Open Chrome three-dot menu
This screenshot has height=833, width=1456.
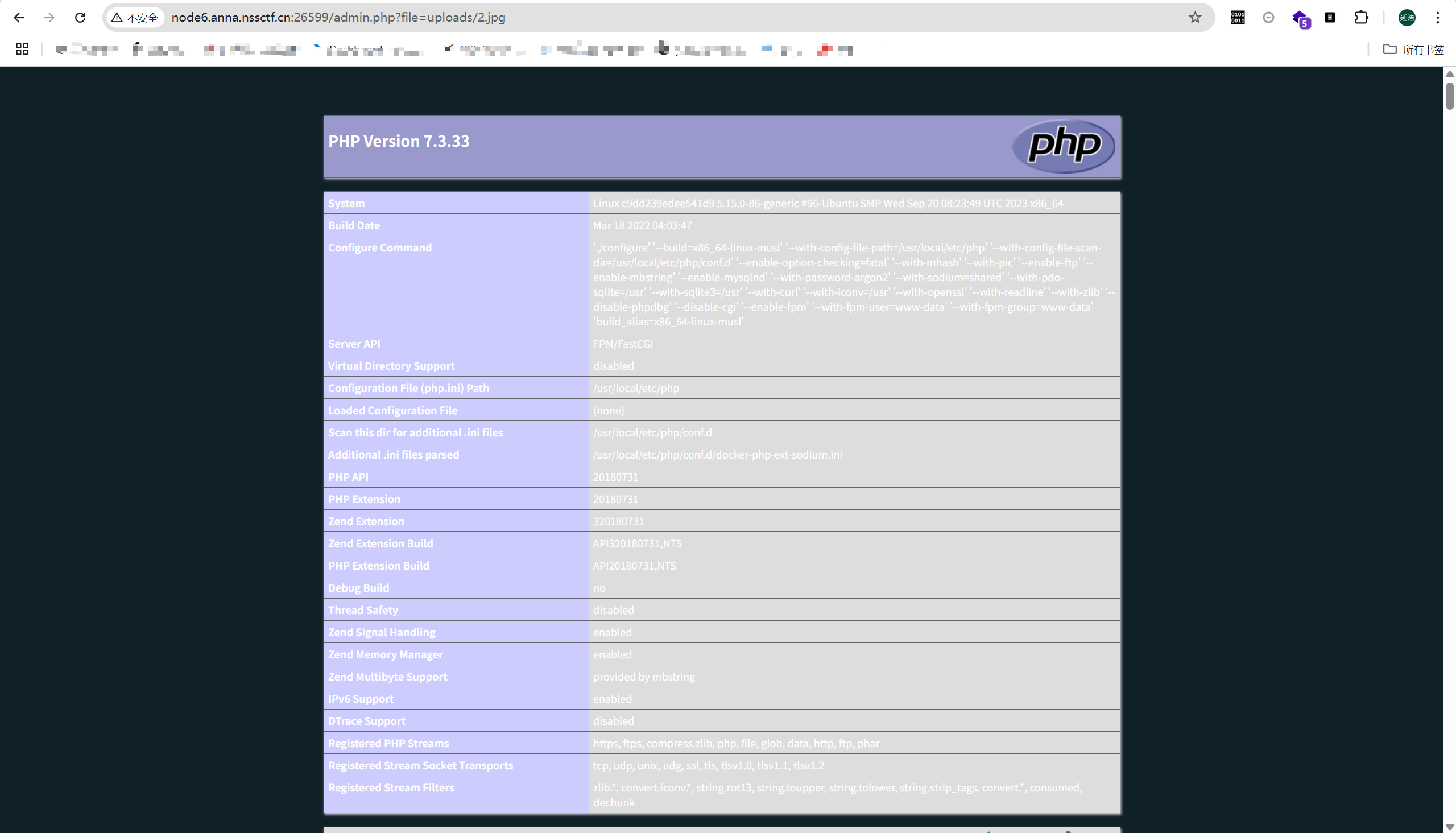(1437, 17)
